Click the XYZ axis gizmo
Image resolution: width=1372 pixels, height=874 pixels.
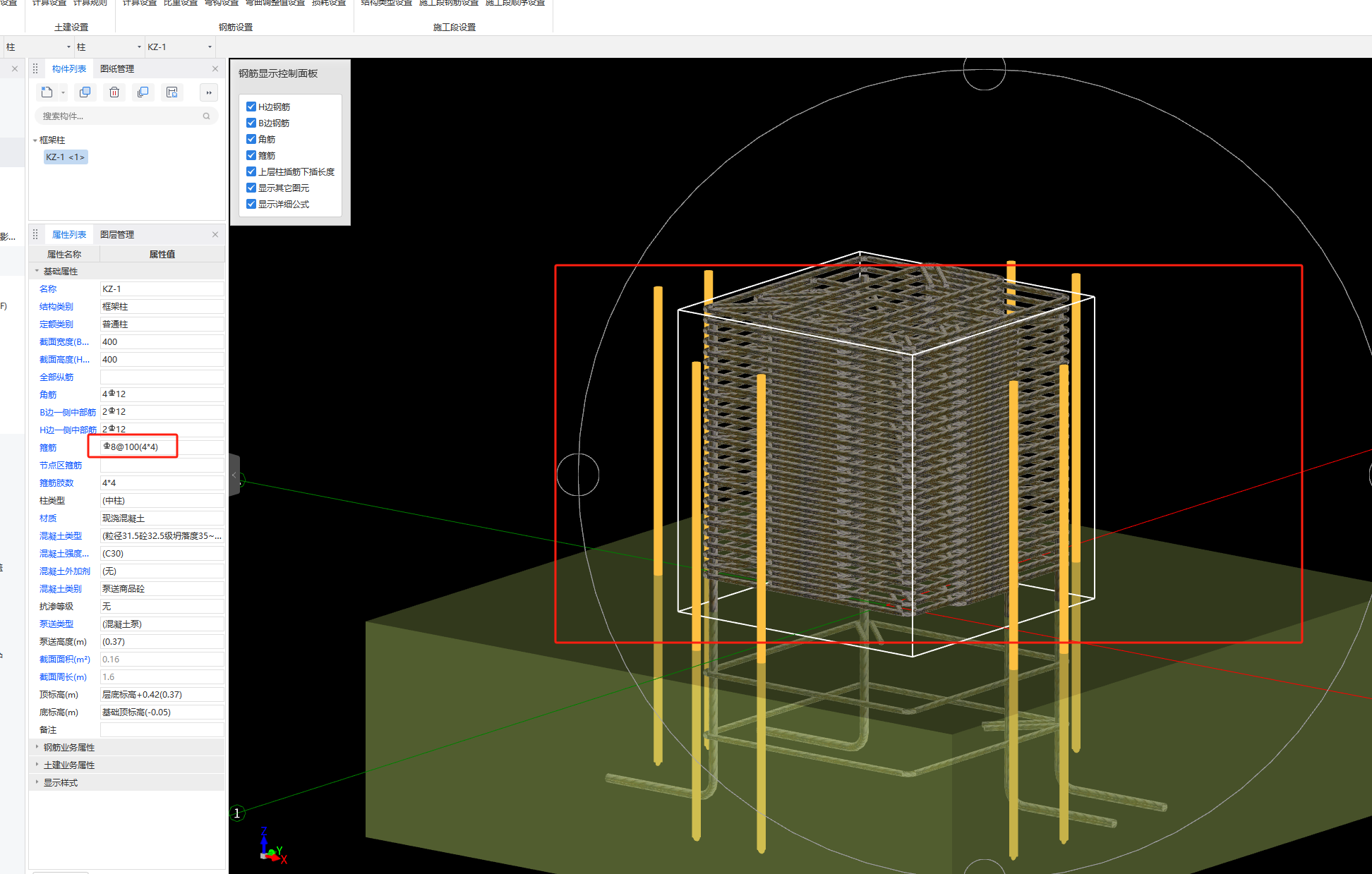[x=272, y=846]
